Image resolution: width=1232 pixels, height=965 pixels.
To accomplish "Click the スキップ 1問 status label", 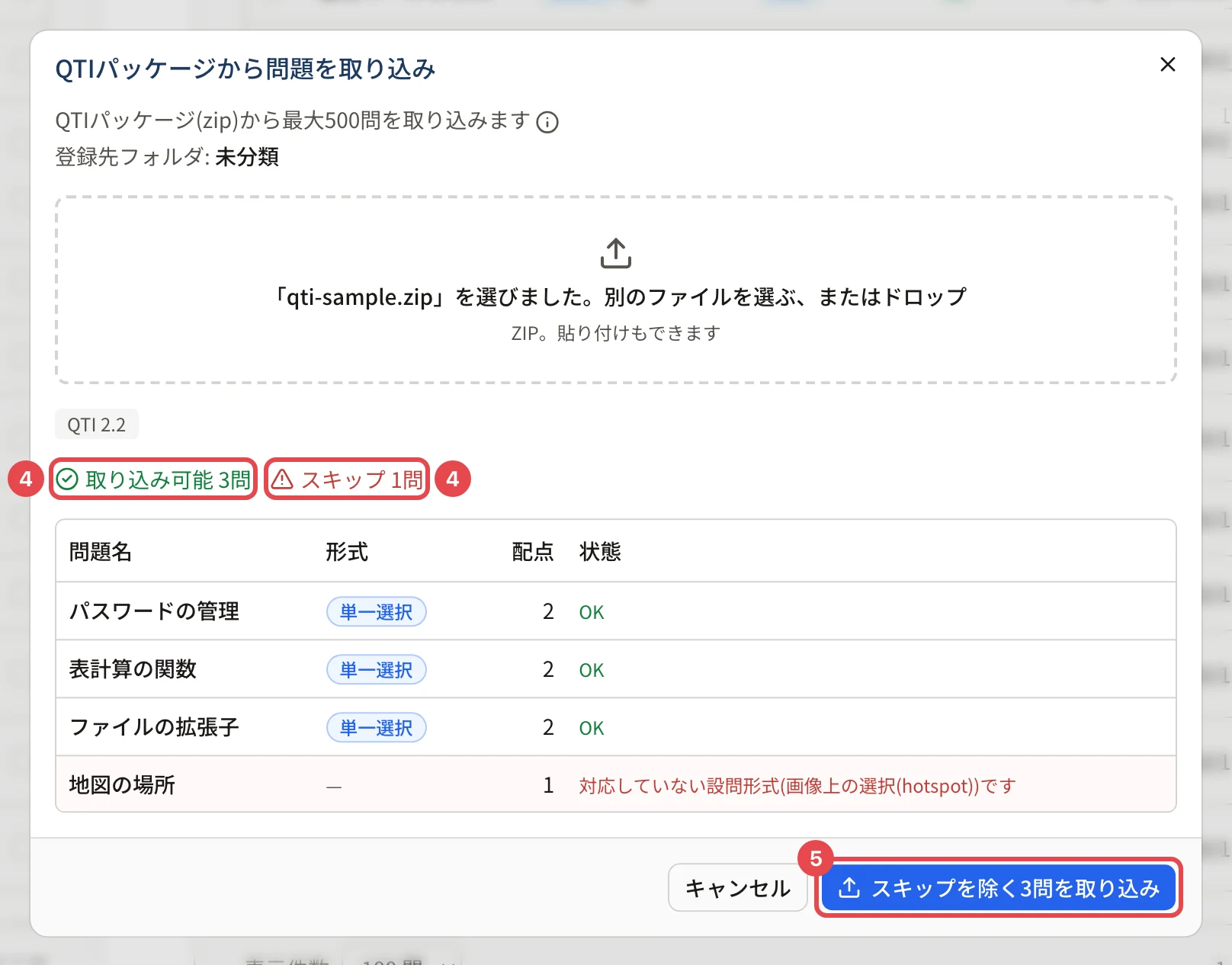I will pos(347,479).
